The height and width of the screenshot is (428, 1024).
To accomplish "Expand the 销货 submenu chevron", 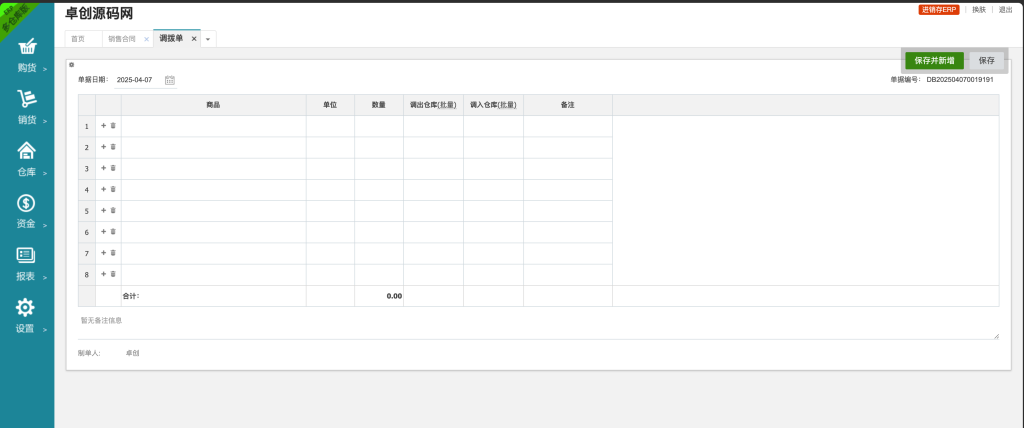I will 45,121.
